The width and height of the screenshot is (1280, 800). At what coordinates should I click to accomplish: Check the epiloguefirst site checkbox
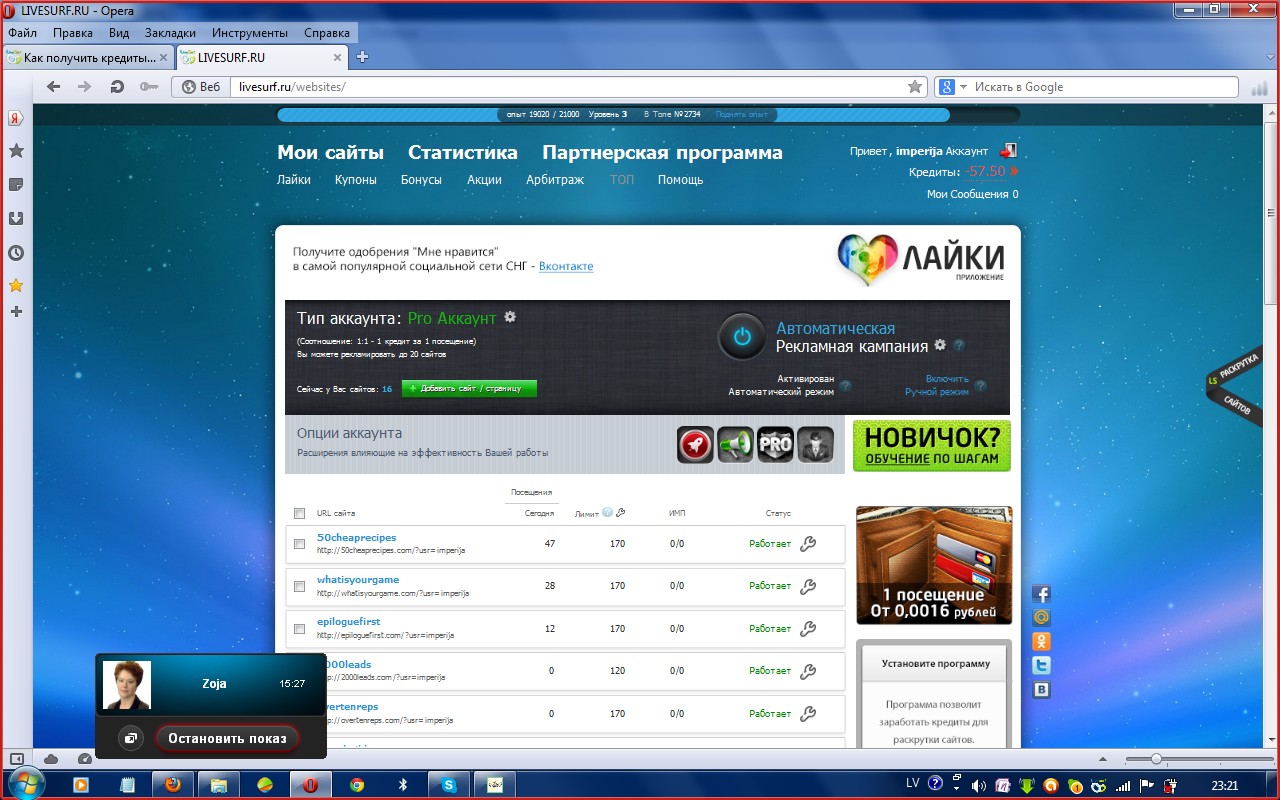pos(299,629)
